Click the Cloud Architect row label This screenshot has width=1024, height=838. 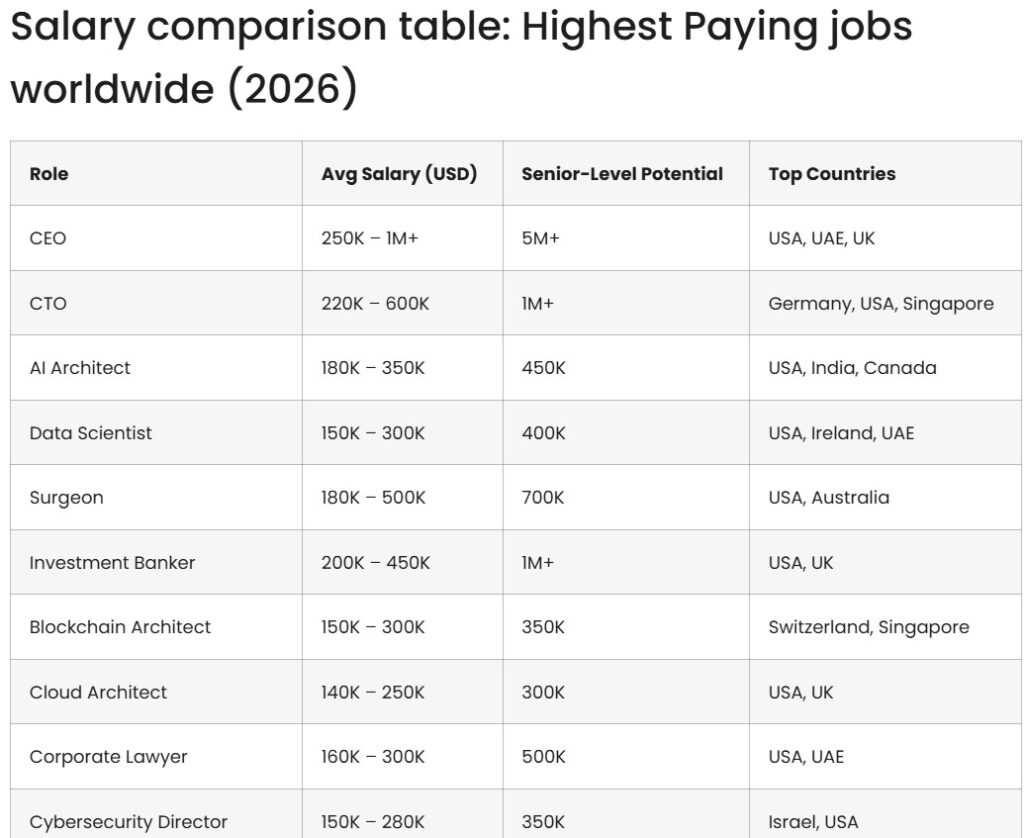[98, 692]
